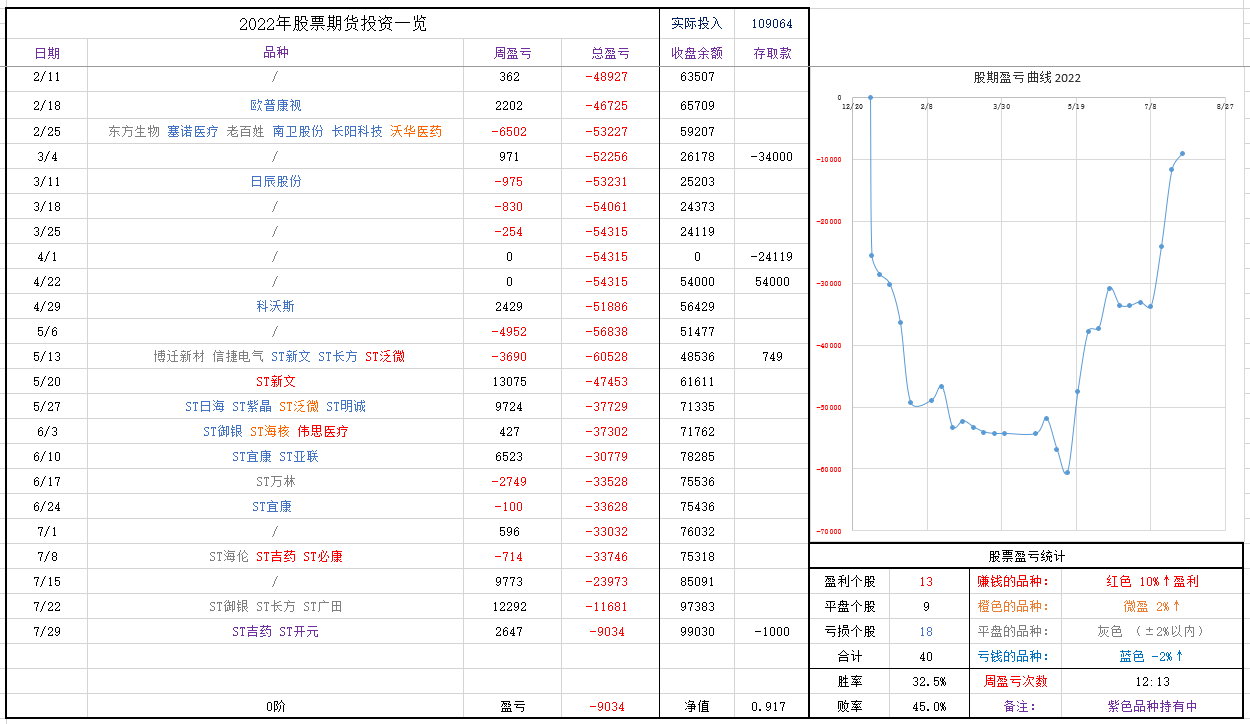Click the 盈利个股 label cell
The image size is (1250, 724).
[x=850, y=581]
